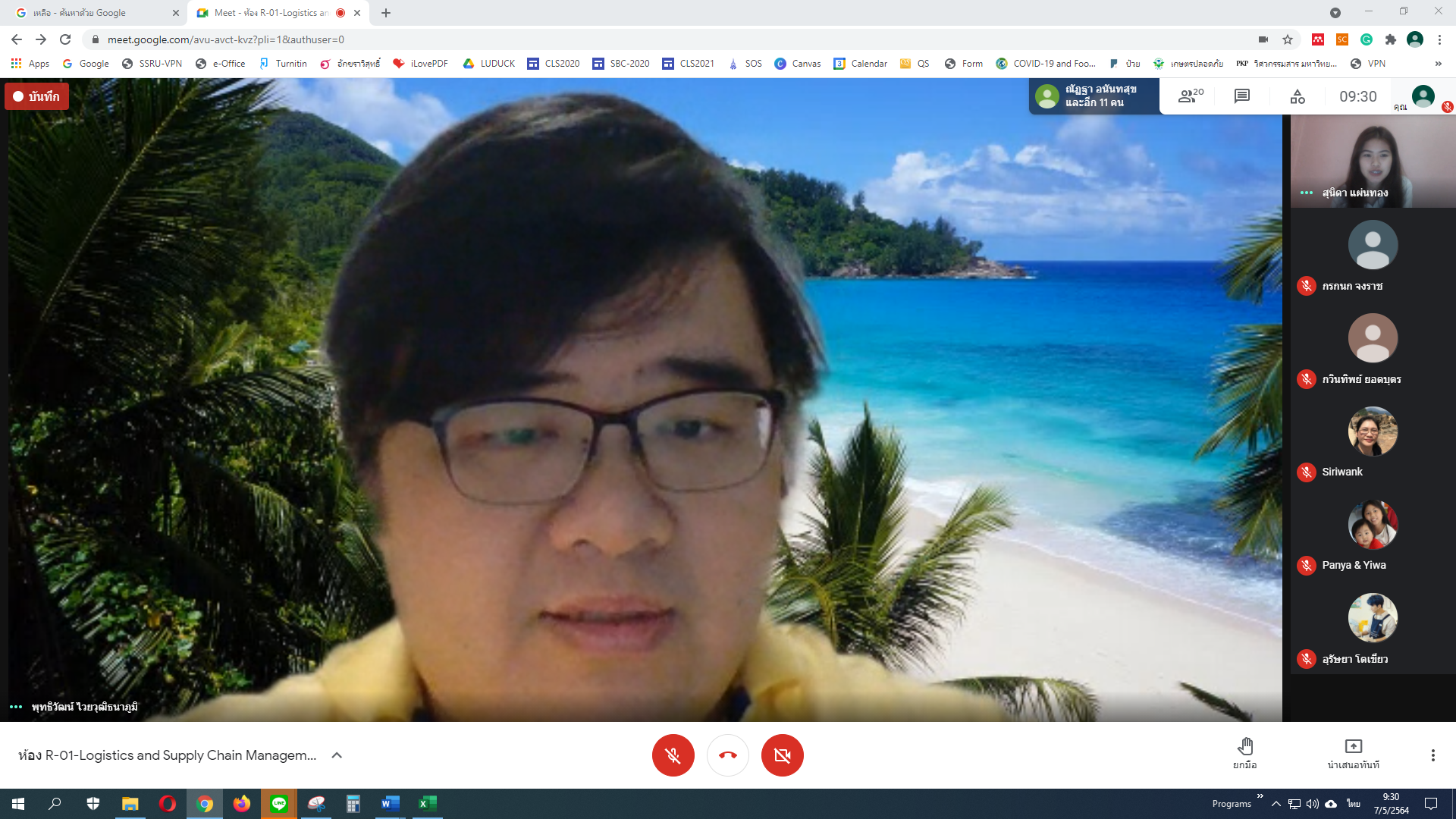Open a new browser tab
The width and height of the screenshot is (1456, 819).
[x=386, y=13]
